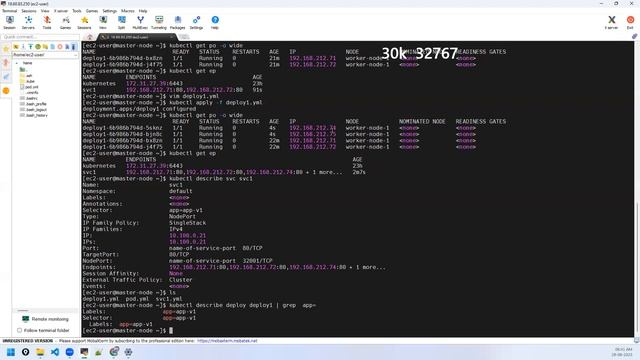This screenshot has width=640, height=360.
Task: Select .bash_profile file in sidebar
Action: click(33, 104)
